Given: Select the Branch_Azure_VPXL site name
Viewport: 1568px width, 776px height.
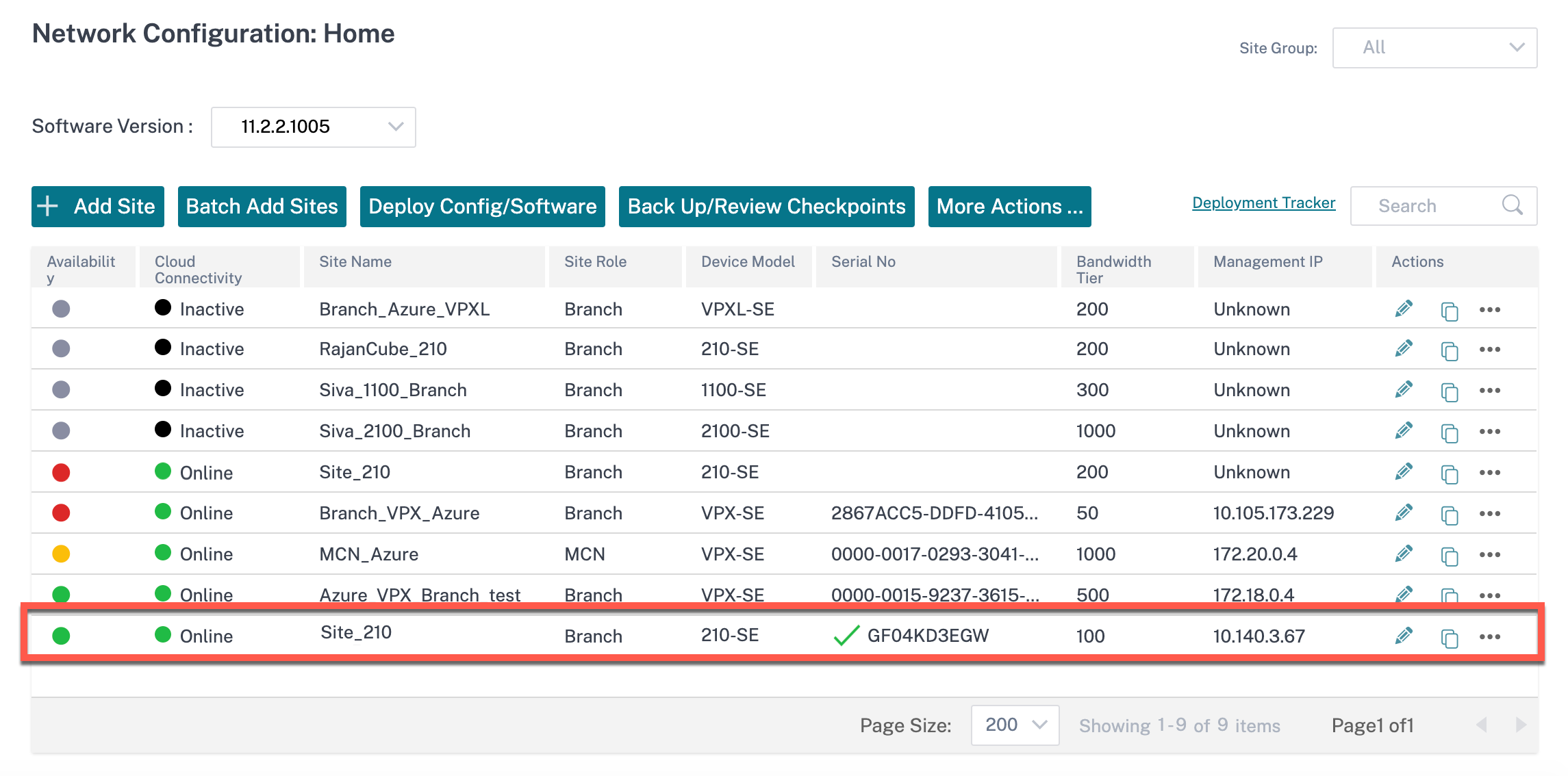Looking at the screenshot, I should [x=404, y=309].
